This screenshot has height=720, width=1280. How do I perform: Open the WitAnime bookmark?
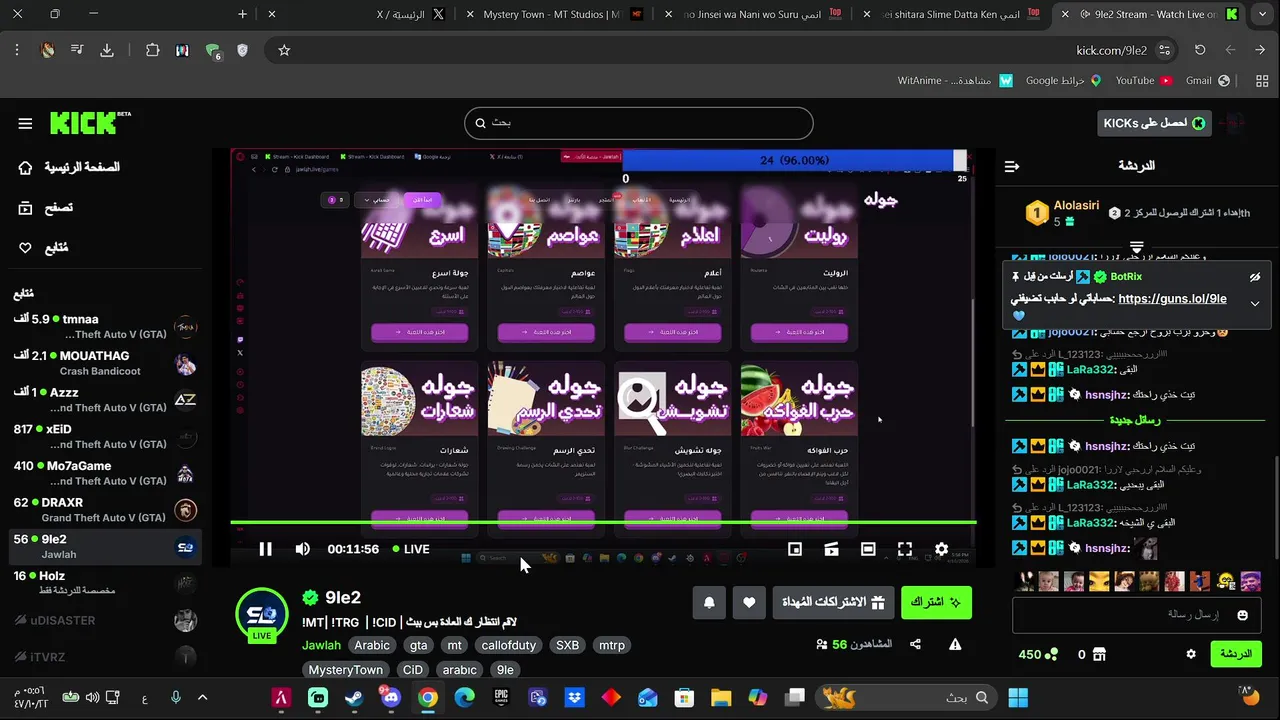(955, 80)
